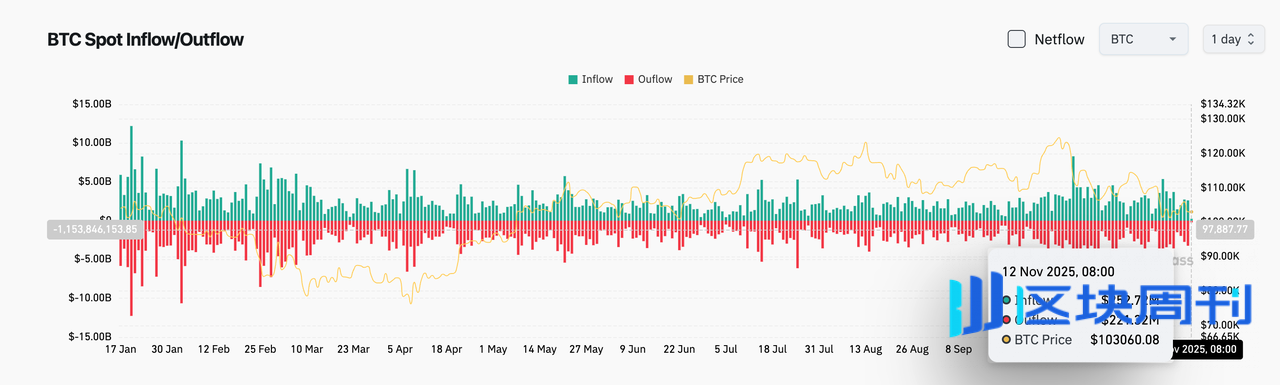The width and height of the screenshot is (1280, 385).
Task: Click the 27 May axis label
Action: [x=585, y=350]
